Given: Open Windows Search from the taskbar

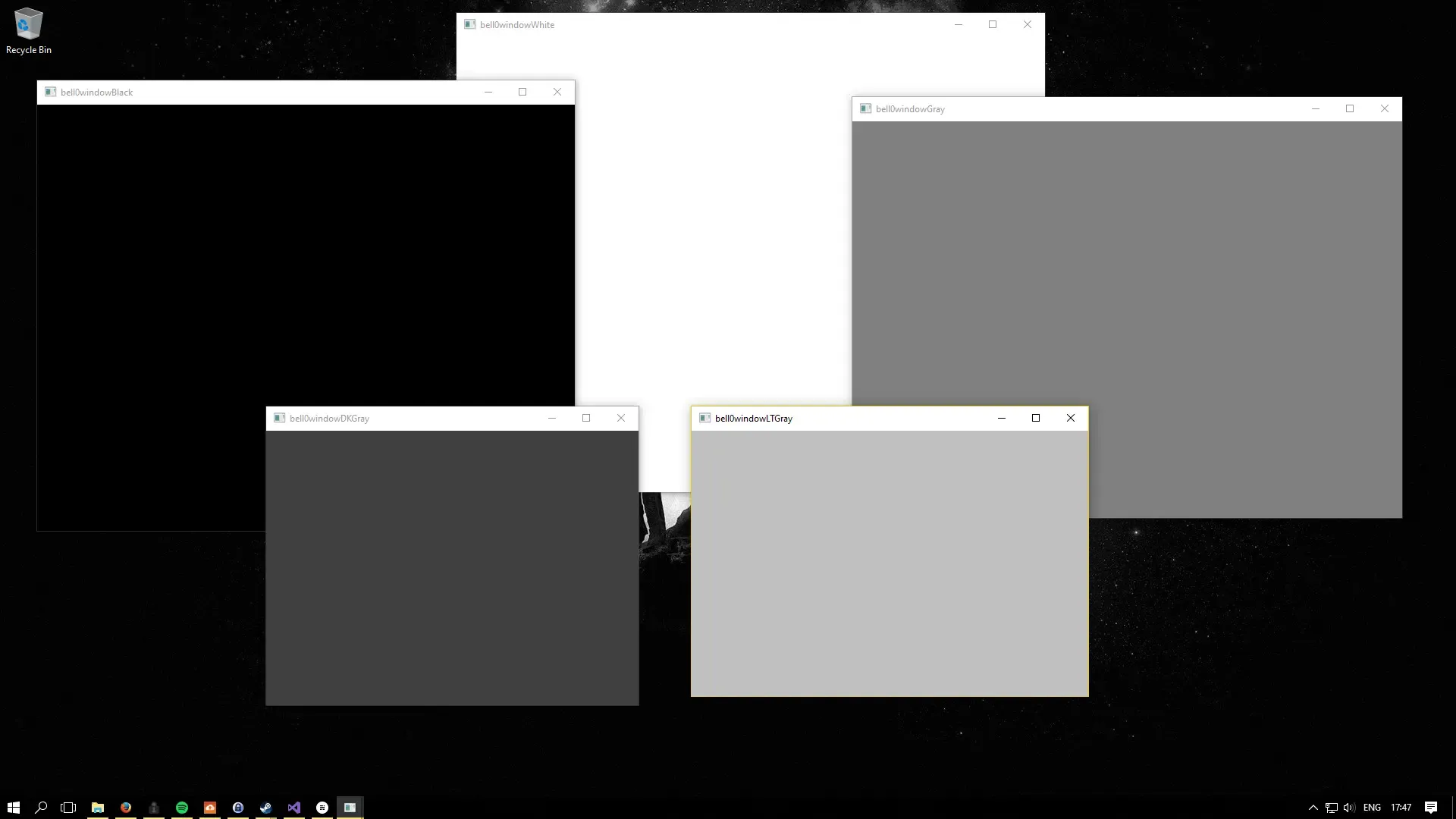Looking at the screenshot, I should tap(41, 807).
